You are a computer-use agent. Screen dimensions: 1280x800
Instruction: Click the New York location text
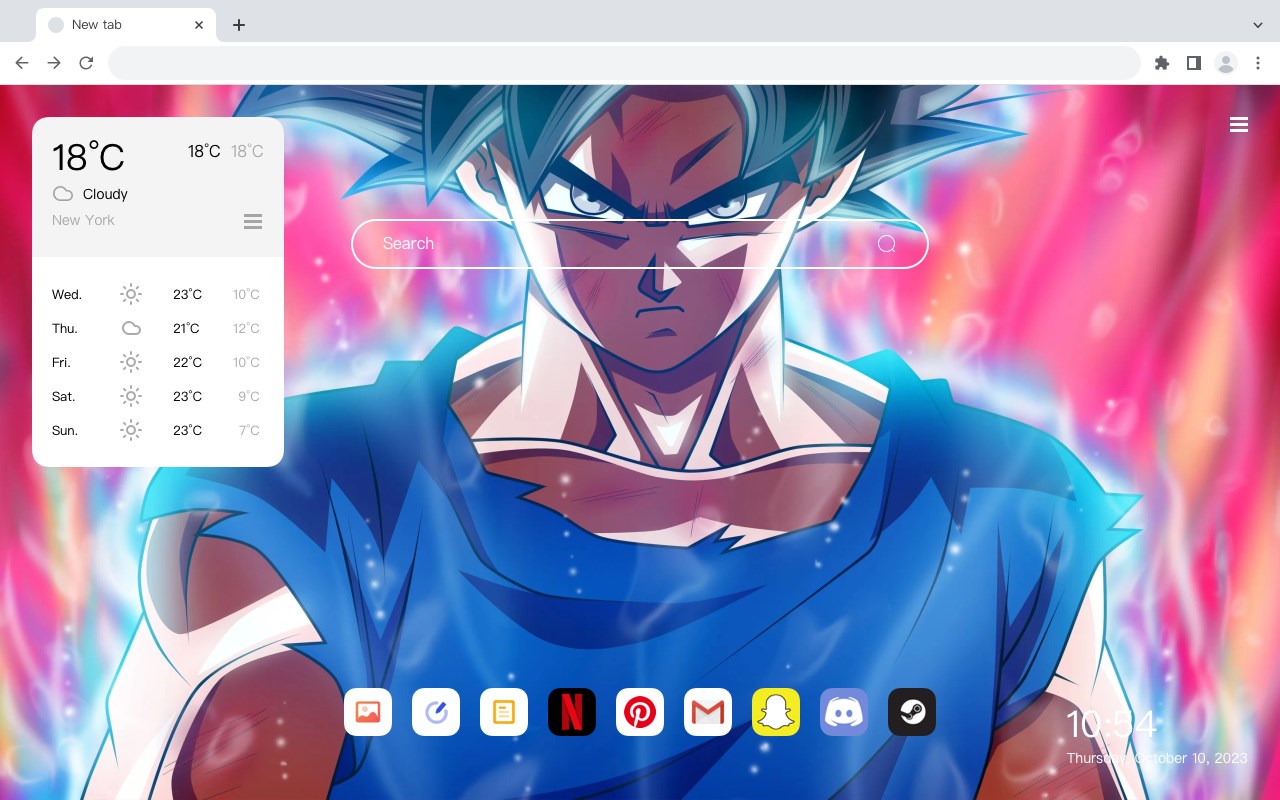click(x=83, y=220)
